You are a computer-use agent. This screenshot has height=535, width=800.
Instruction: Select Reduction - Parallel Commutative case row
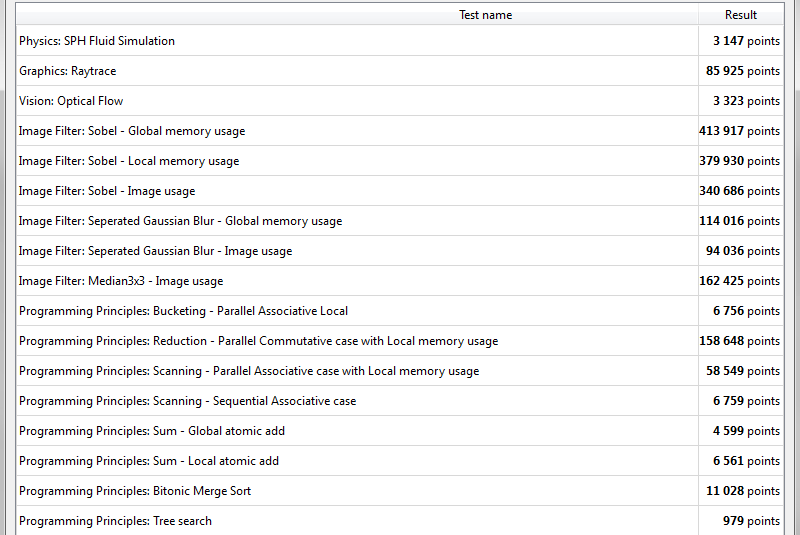click(x=258, y=341)
